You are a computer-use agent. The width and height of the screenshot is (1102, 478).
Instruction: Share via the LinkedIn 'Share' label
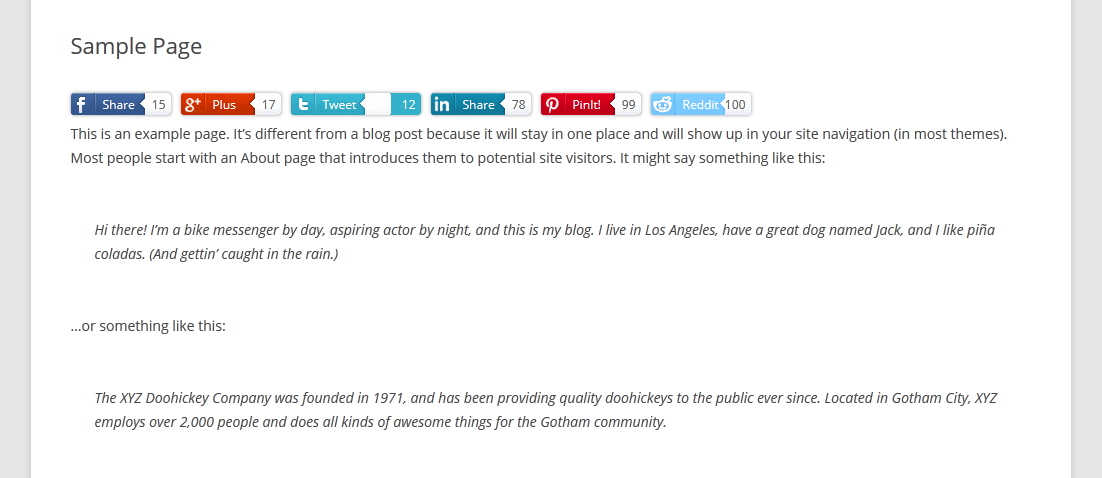coord(479,105)
